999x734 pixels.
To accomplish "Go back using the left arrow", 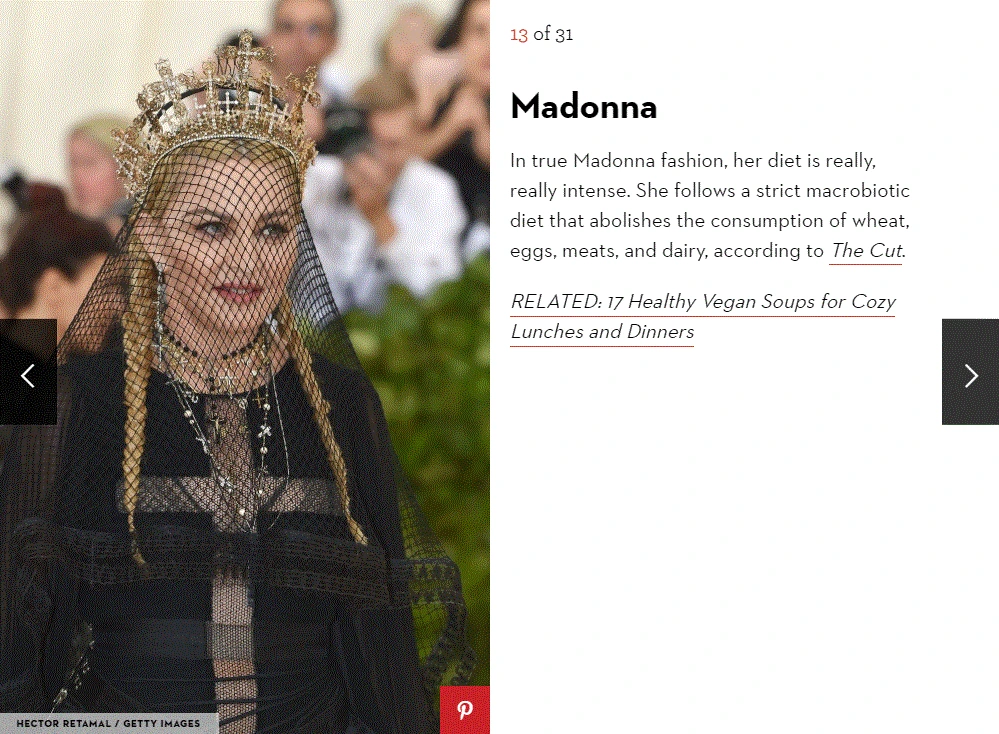I will pyautogui.click(x=28, y=372).
